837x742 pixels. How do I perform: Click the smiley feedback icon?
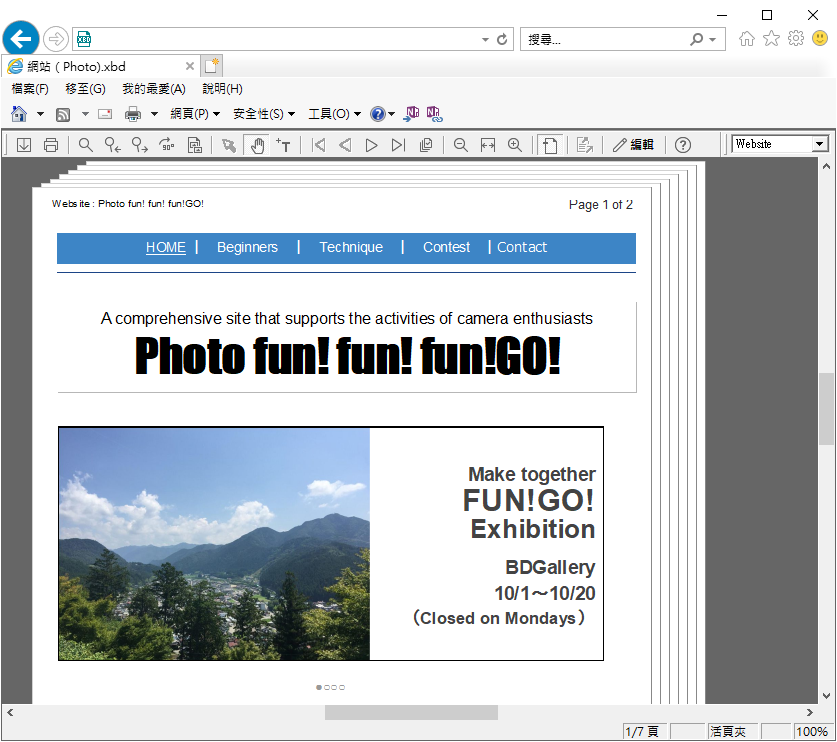tap(820, 38)
